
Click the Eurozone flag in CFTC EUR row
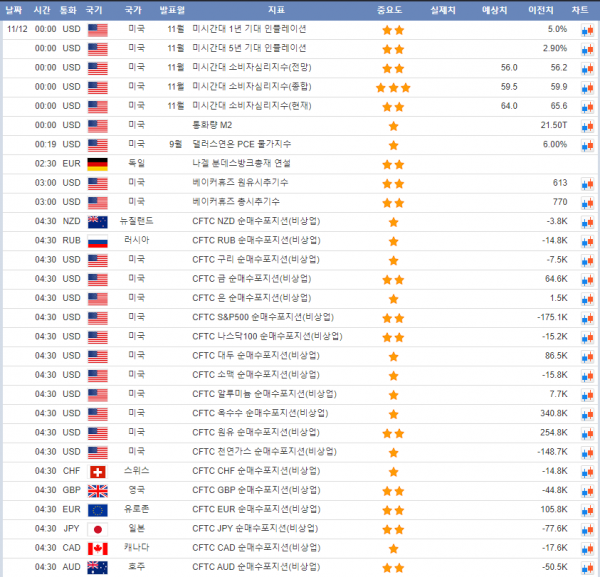coord(98,510)
